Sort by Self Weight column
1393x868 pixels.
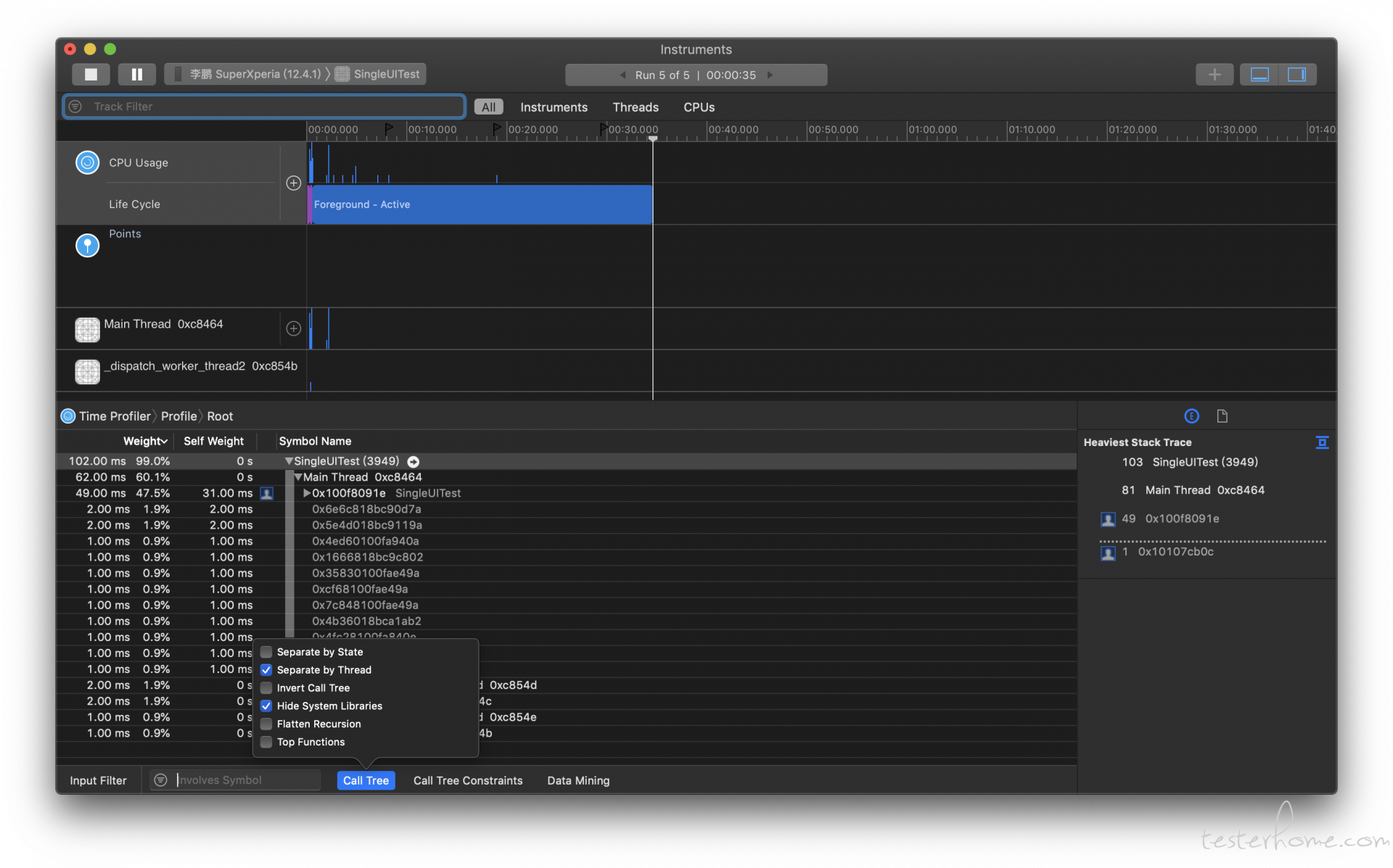[213, 441]
